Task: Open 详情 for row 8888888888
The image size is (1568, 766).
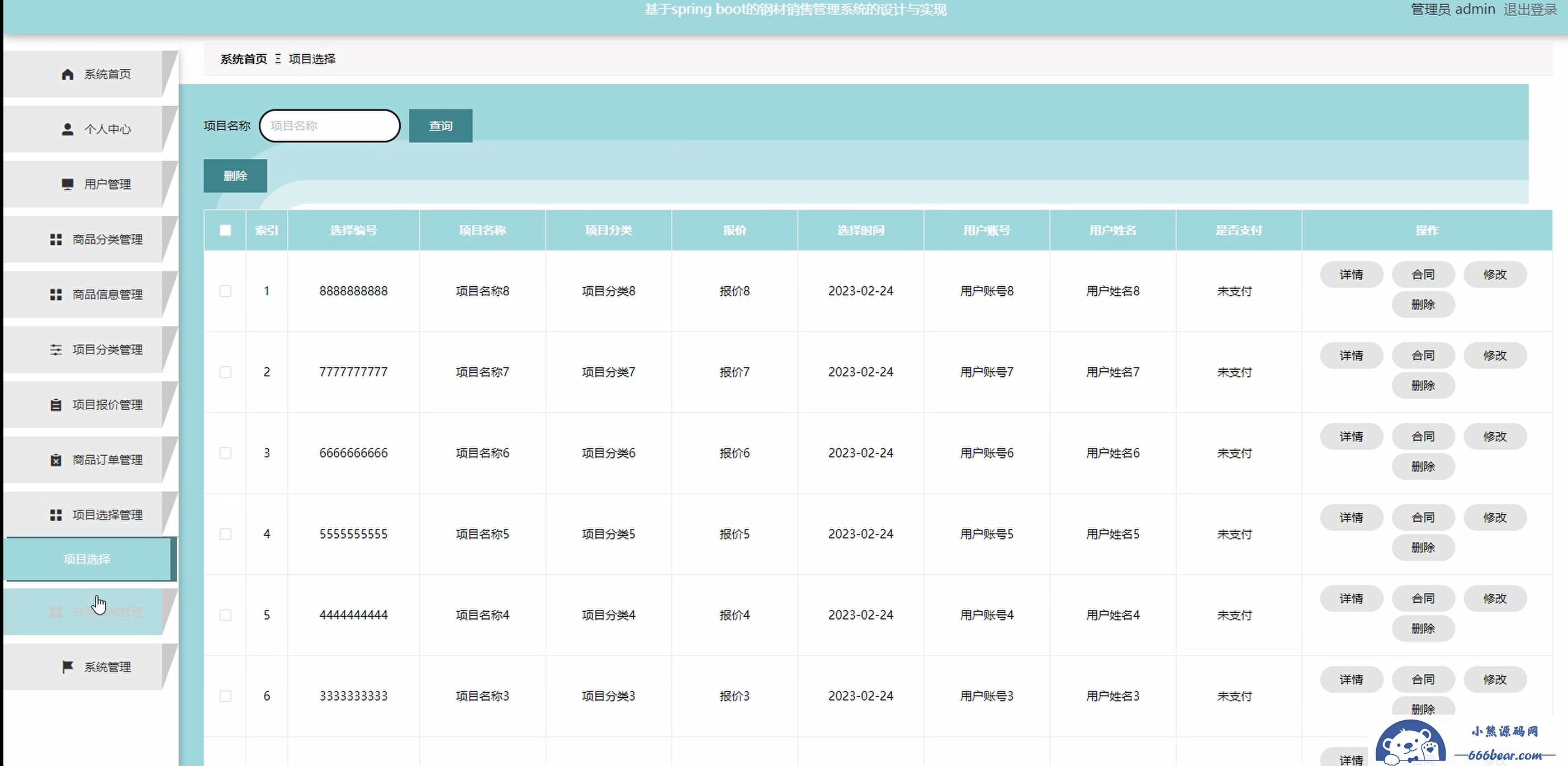Action: click(1351, 275)
